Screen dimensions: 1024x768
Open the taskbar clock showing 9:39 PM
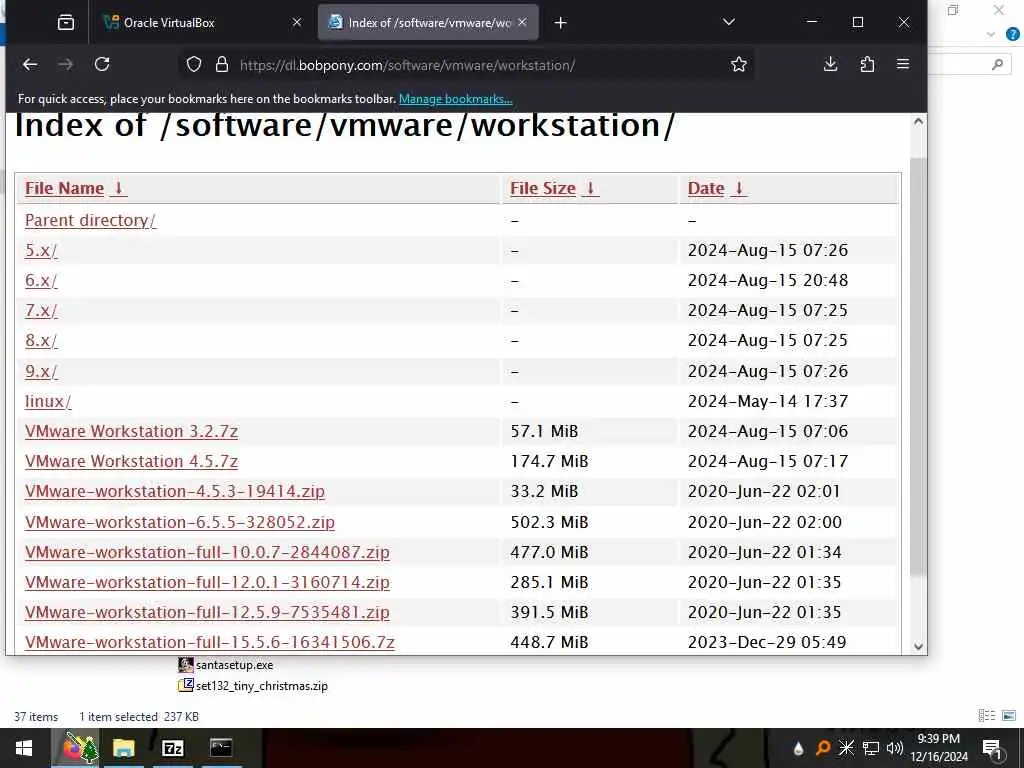pyautogui.click(x=939, y=748)
